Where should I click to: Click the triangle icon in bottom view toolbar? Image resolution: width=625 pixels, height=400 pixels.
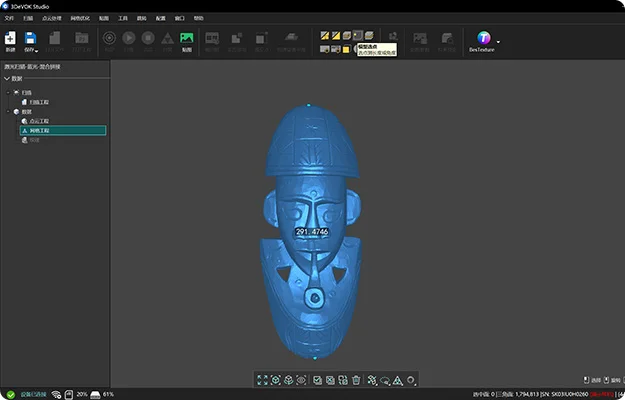pyautogui.click(x=397, y=380)
